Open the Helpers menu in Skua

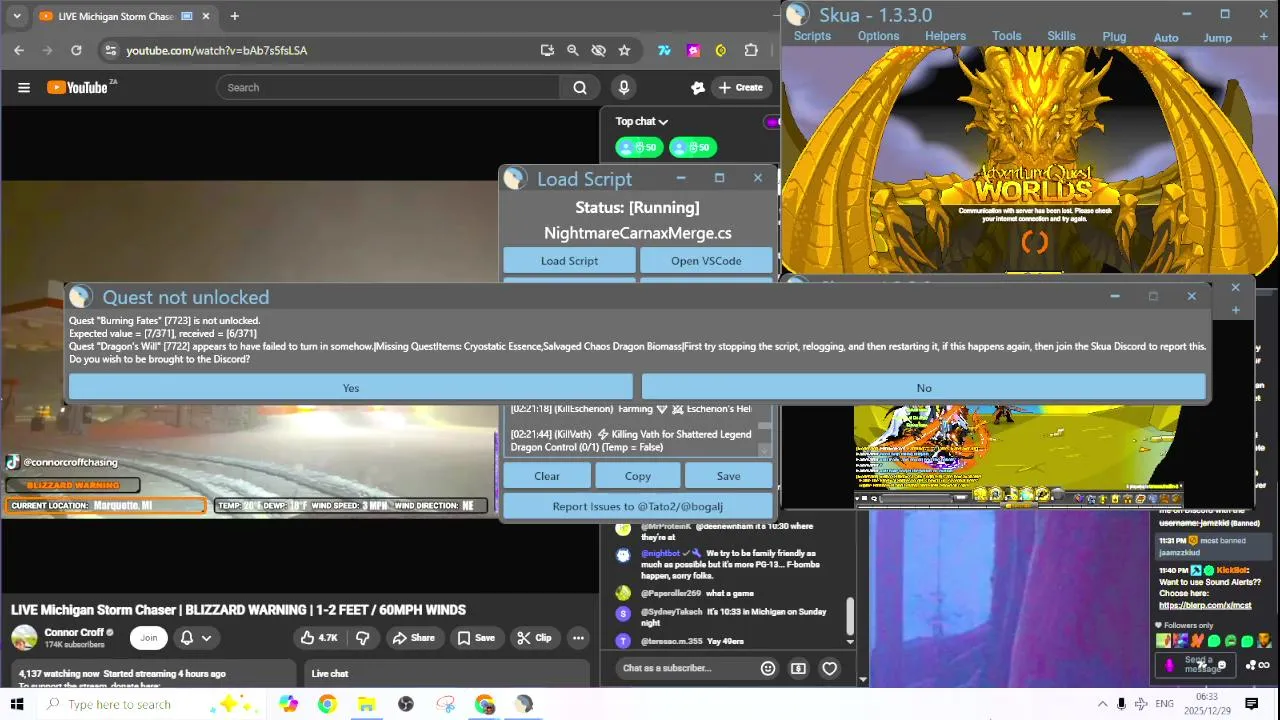click(x=945, y=36)
